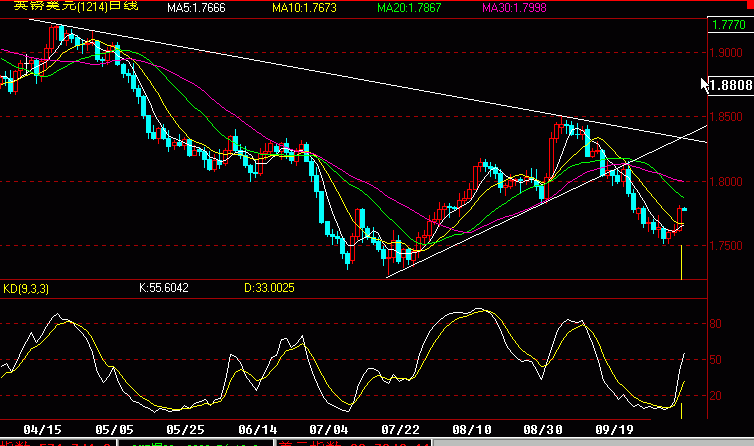754x446 pixels.
Task: Click the 08/10 date label
Action: click(472, 430)
